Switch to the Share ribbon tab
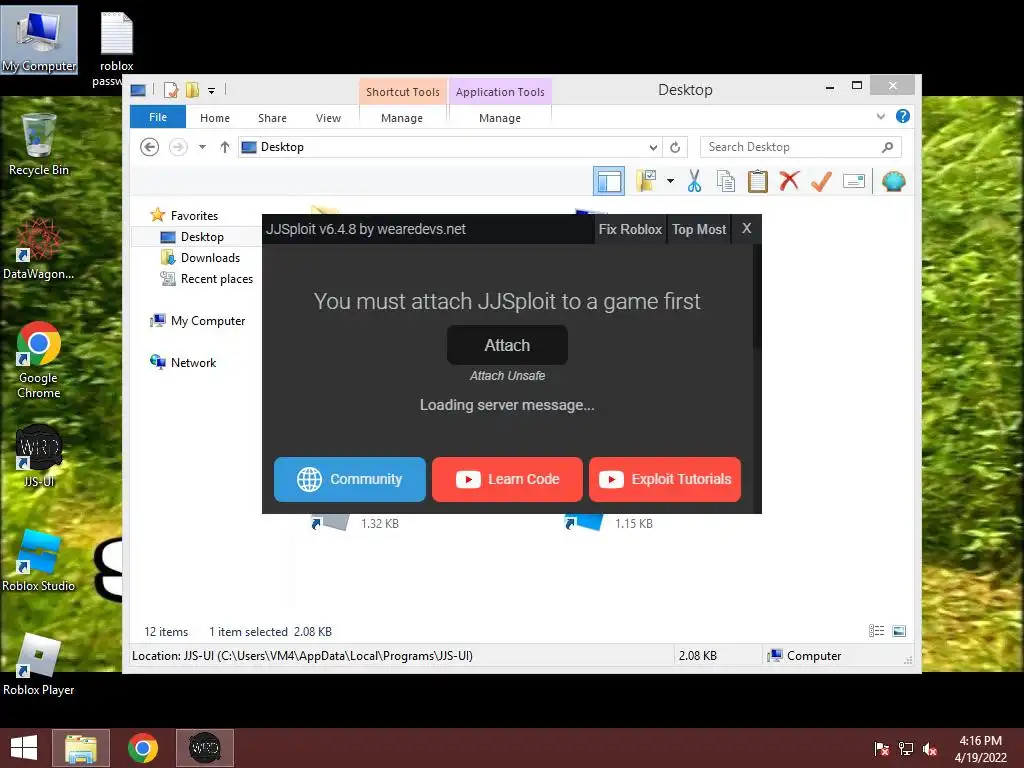Viewport: 1024px width, 768px height. pyautogui.click(x=272, y=118)
